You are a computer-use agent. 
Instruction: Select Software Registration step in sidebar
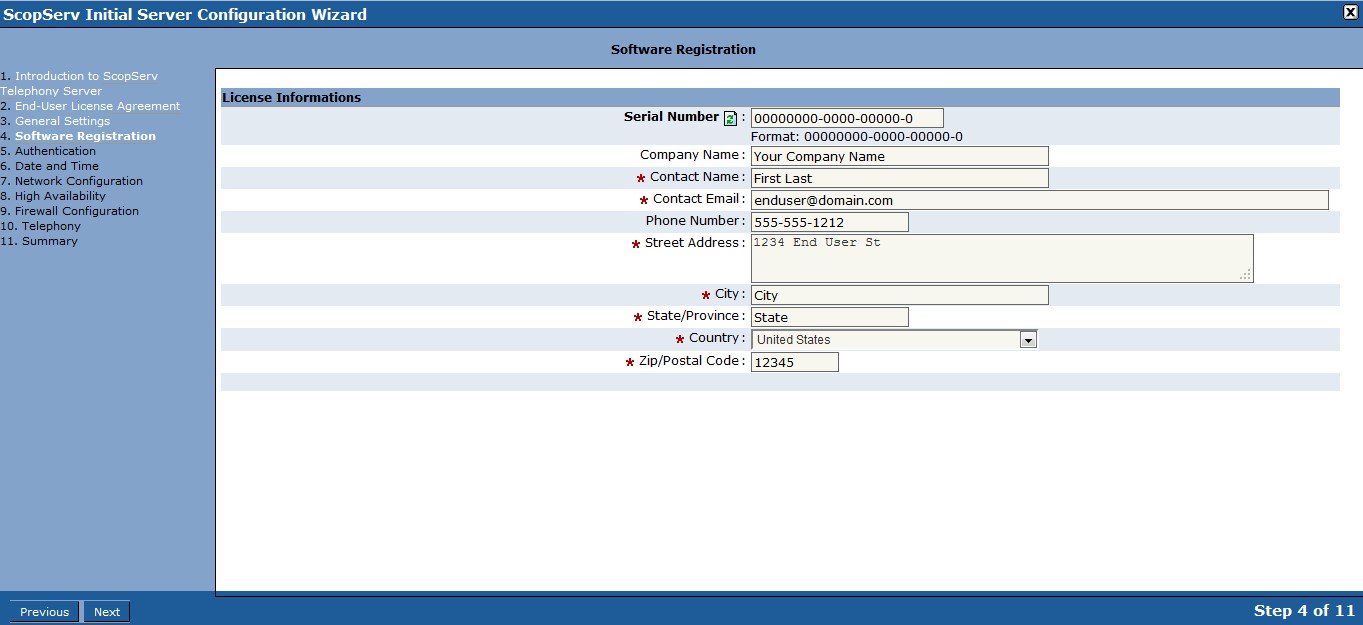click(85, 136)
